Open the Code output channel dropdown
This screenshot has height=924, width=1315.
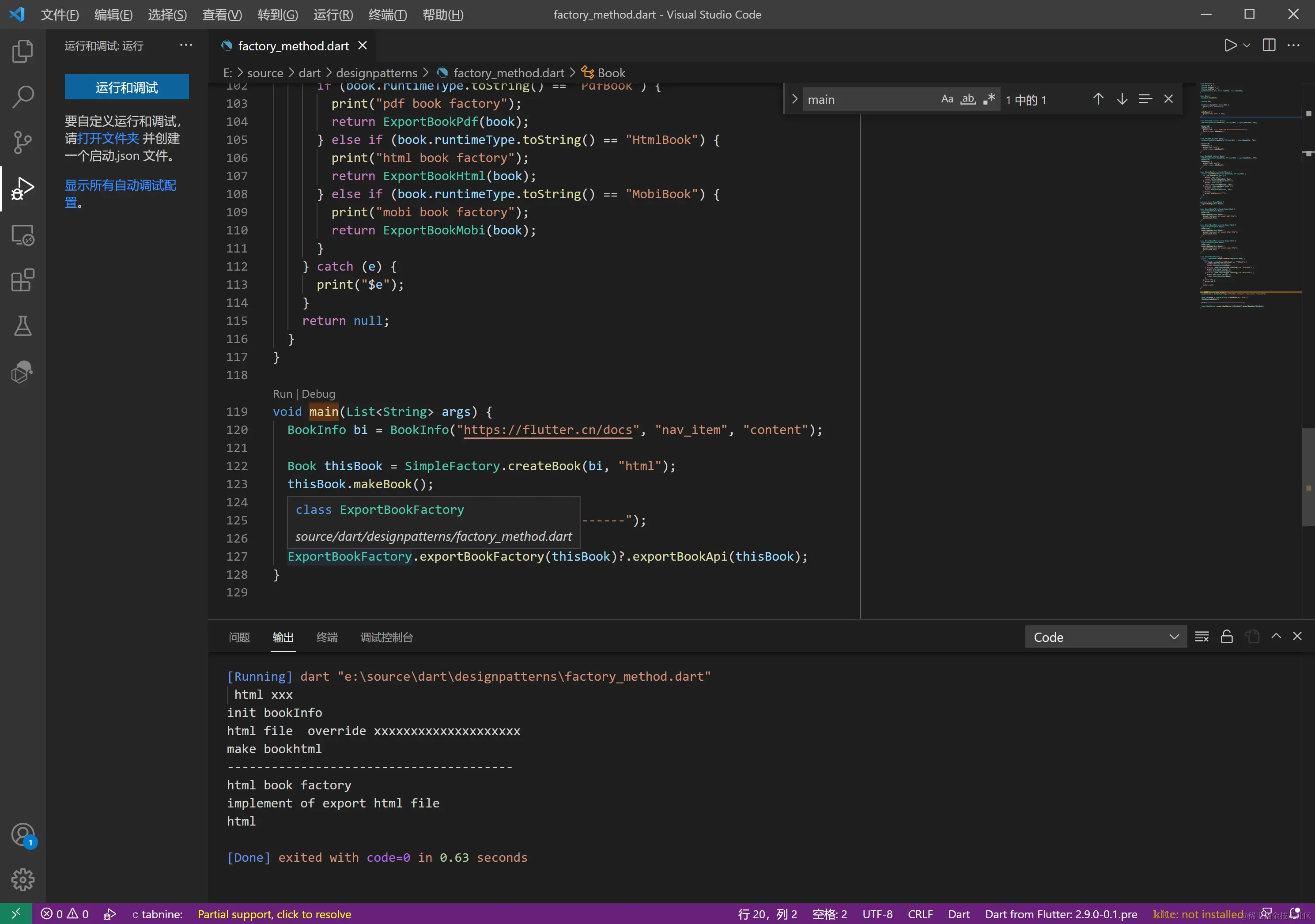(1105, 637)
